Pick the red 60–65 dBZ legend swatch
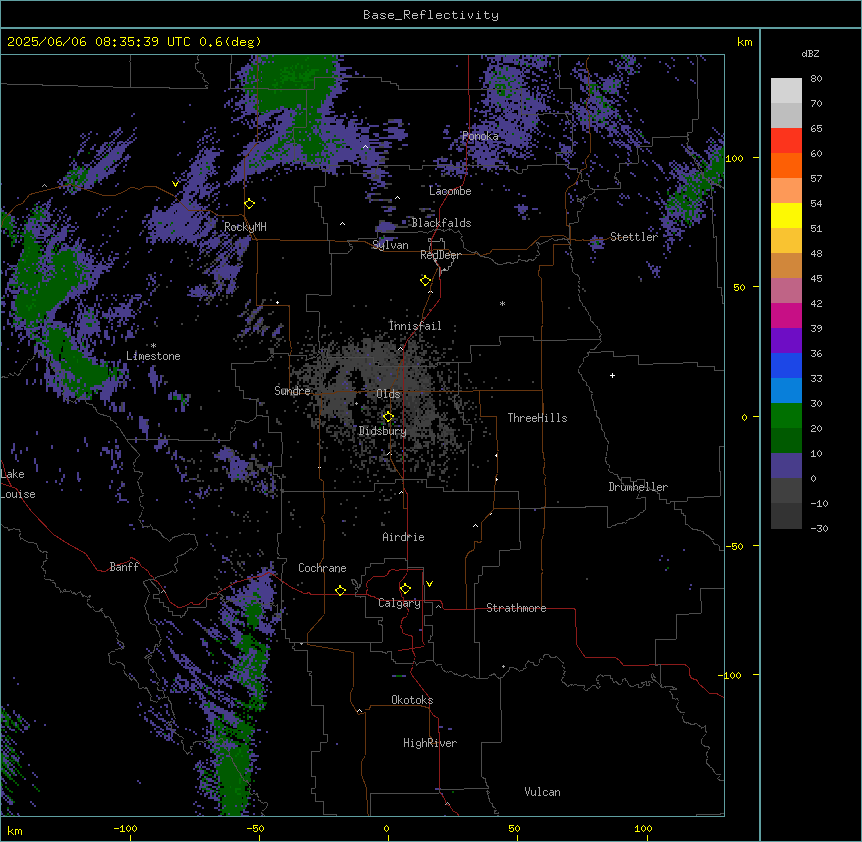Image resolution: width=862 pixels, height=842 pixels. pos(786,140)
